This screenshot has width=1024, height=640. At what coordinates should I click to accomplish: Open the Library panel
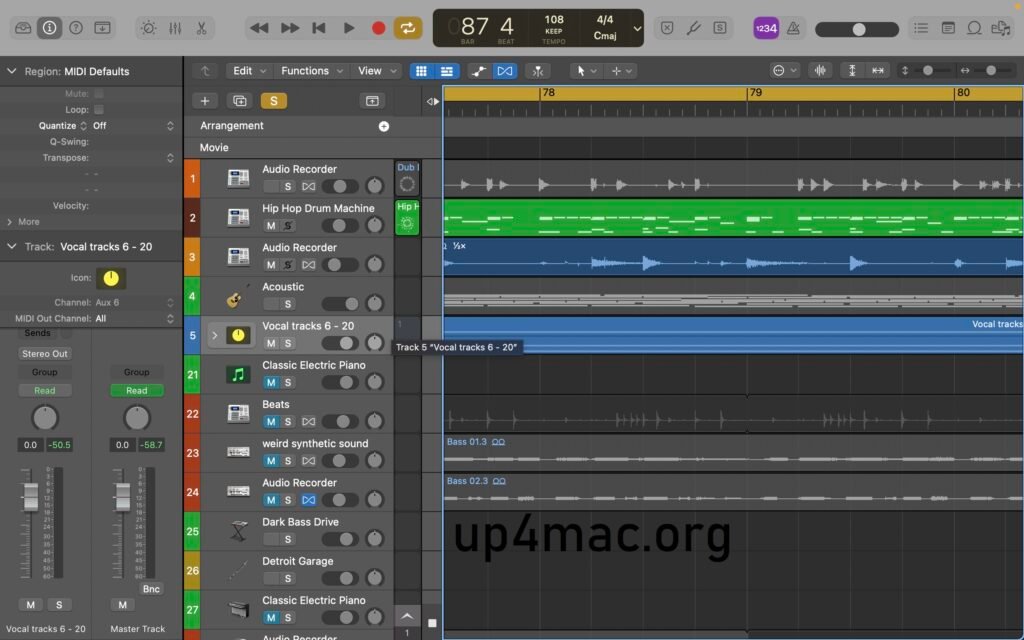click(25, 28)
